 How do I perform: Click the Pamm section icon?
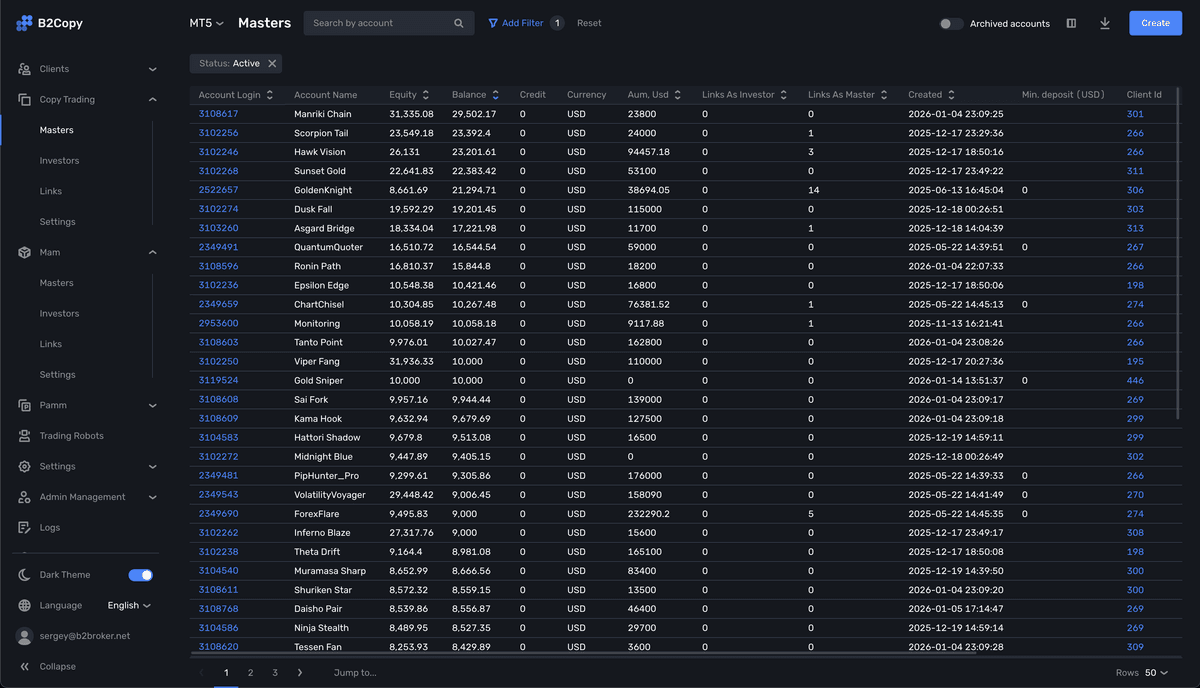[24, 405]
